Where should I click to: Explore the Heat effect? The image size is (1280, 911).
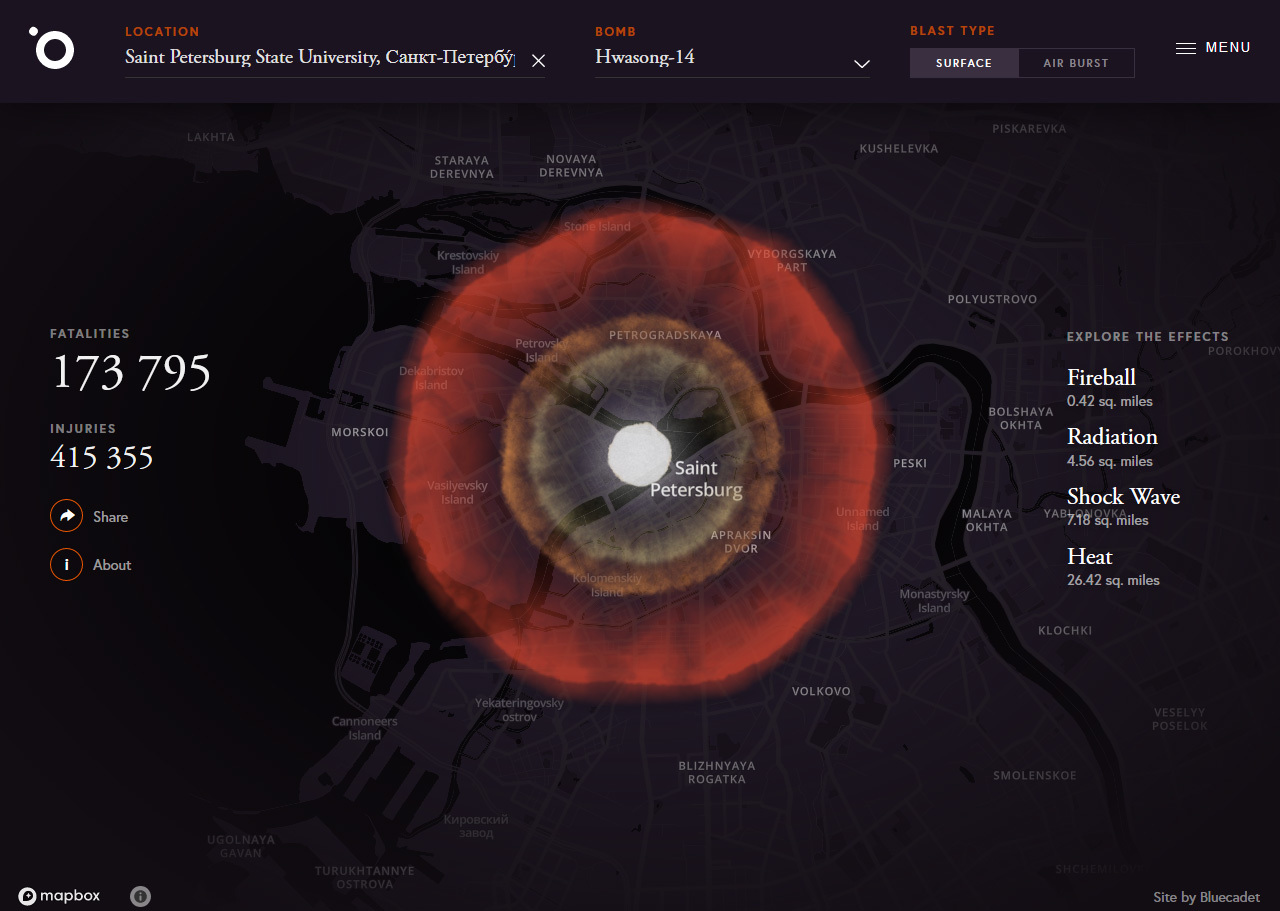point(1090,556)
